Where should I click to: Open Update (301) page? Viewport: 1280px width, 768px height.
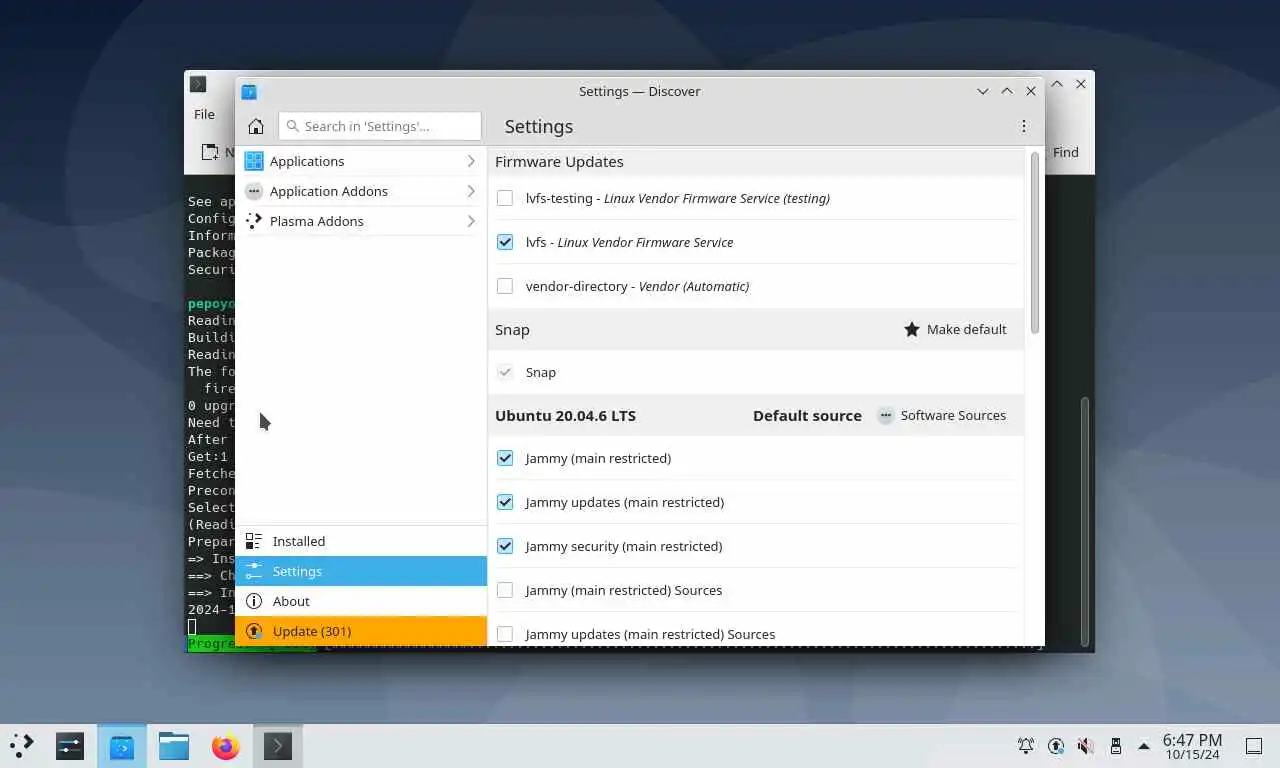[x=361, y=631]
